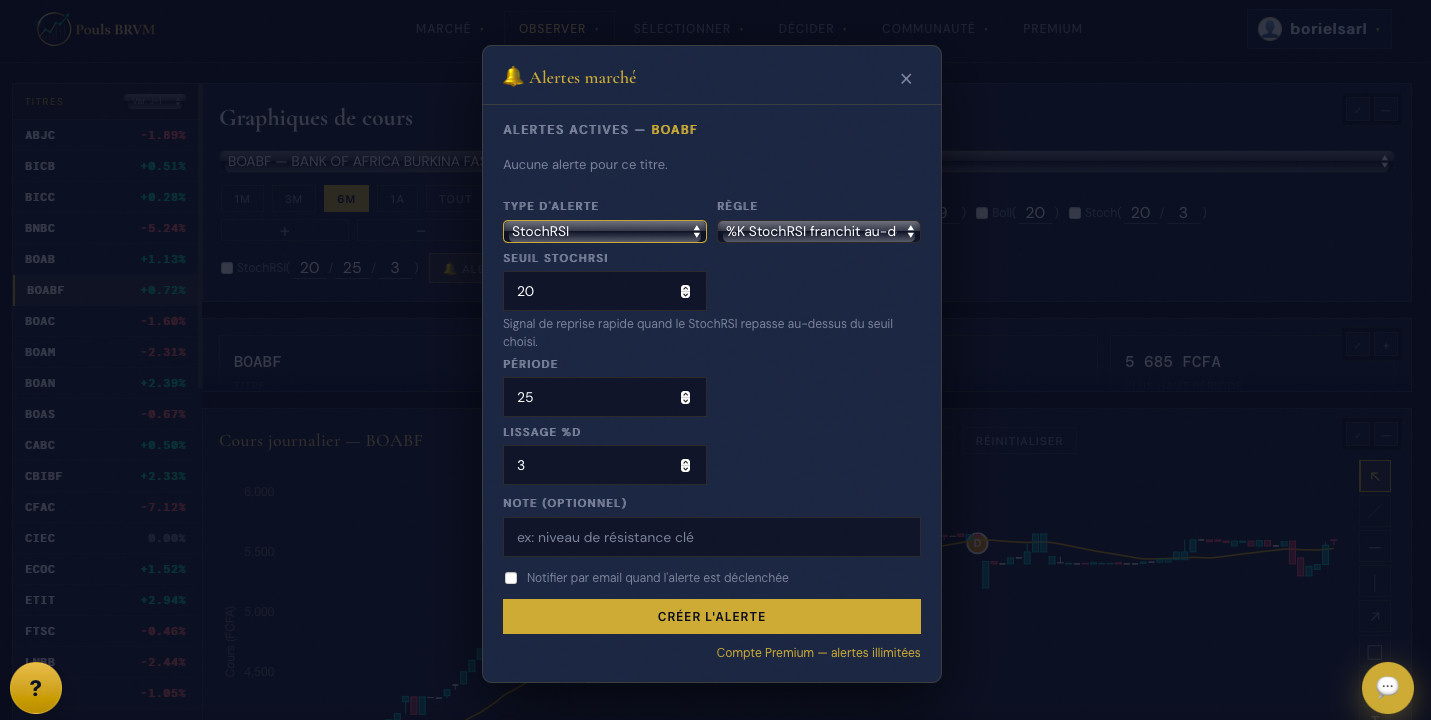Click the Stoch first parameter field 20

point(1141,213)
